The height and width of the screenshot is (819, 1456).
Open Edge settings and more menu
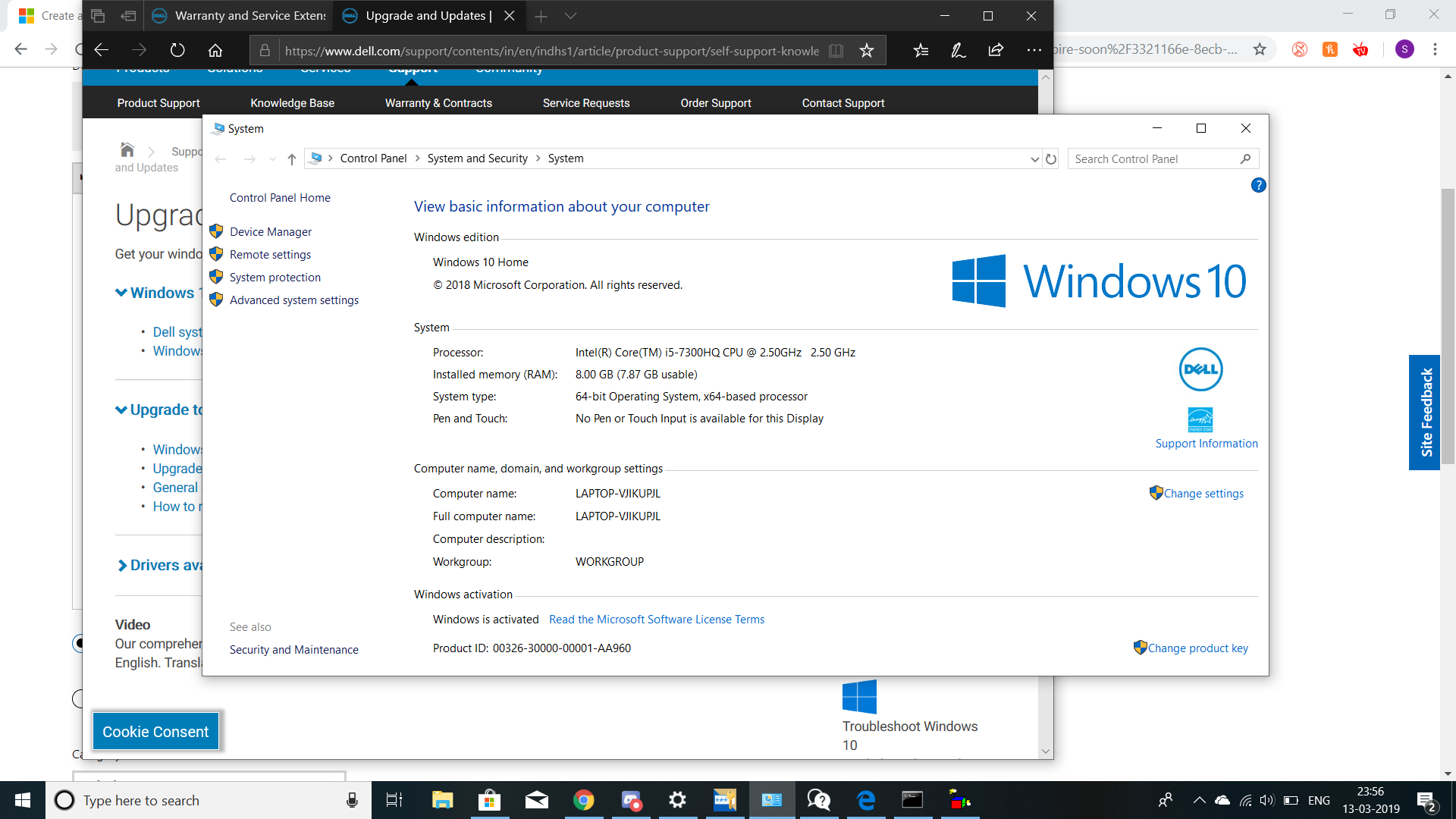click(1034, 50)
